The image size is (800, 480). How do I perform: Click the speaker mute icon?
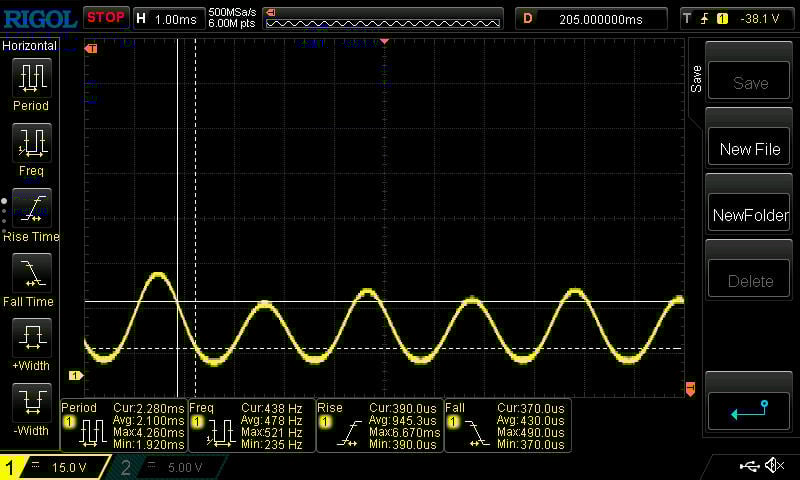[x=774, y=466]
